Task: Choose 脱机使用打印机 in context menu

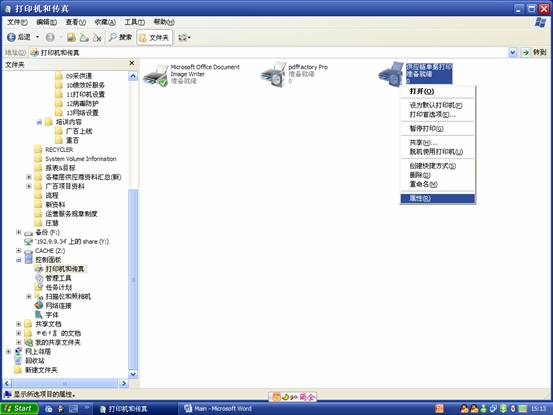Action: point(438,152)
